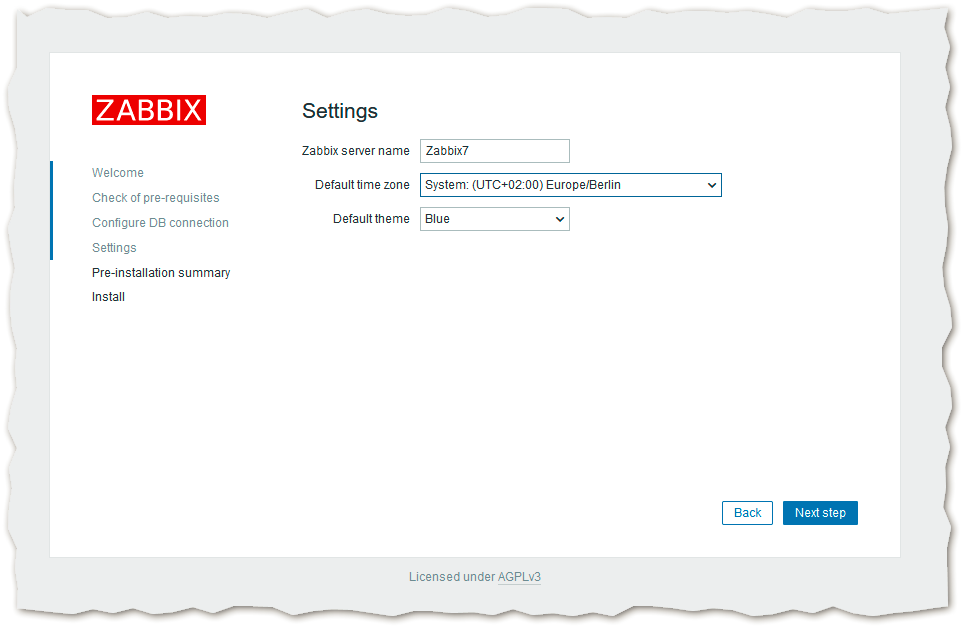The height and width of the screenshot is (628, 964).
Task: Select the Install step in sidebar
Action: [x=108, y=297]
